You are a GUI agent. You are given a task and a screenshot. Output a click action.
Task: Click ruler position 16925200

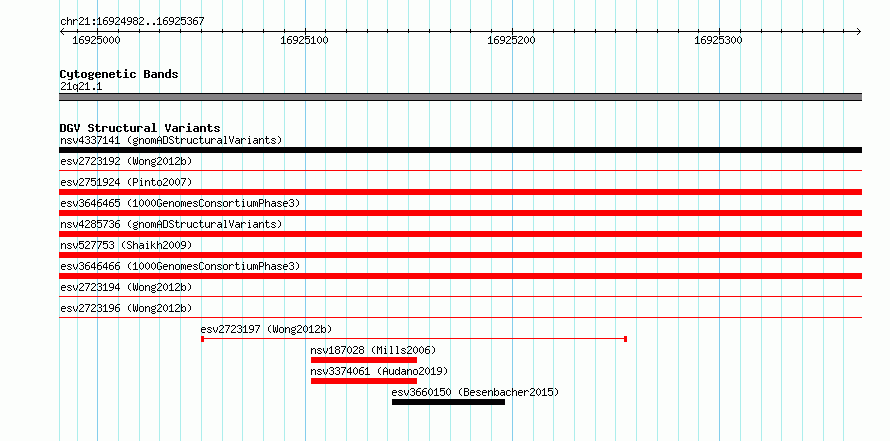511,40
